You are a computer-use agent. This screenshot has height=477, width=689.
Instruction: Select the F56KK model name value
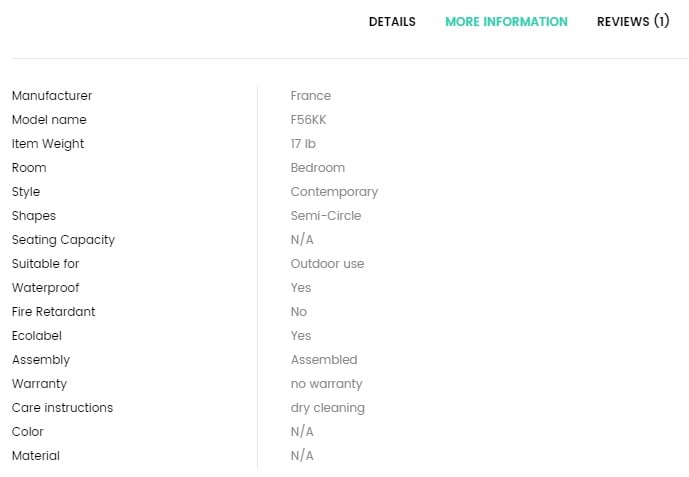(x=308, y=120)
